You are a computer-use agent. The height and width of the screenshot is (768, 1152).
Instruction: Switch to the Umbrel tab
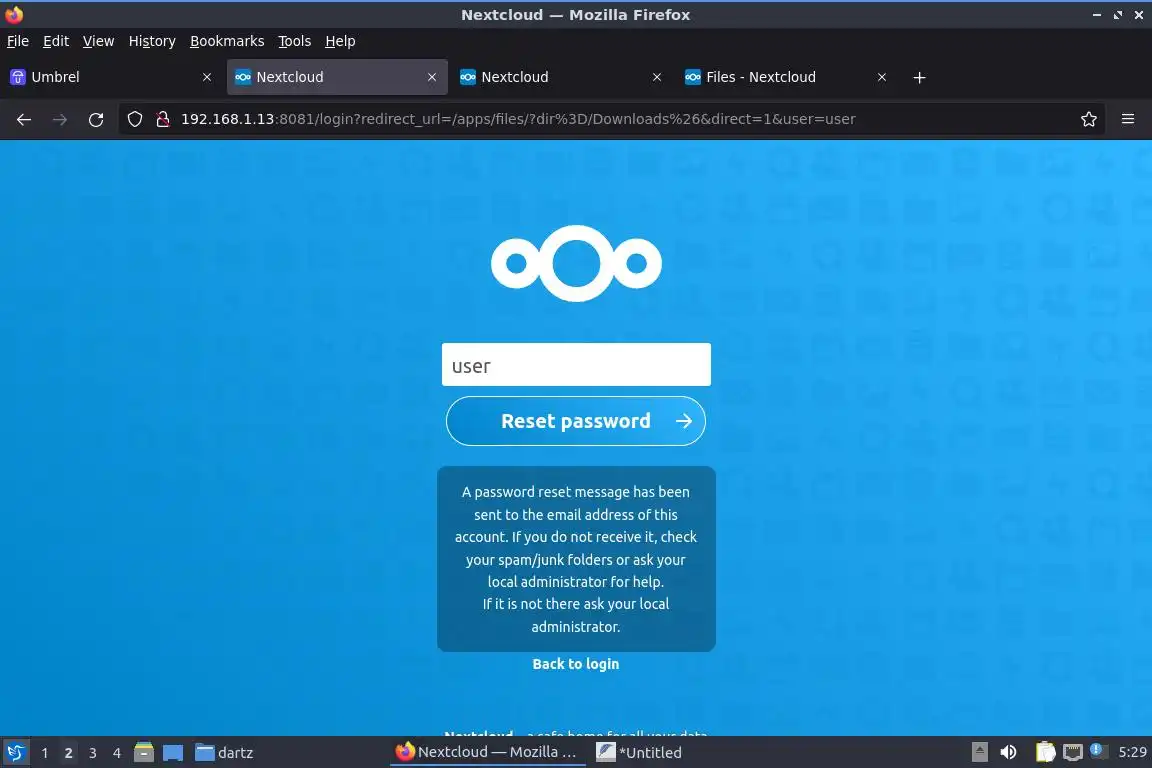tap(110, 77)
